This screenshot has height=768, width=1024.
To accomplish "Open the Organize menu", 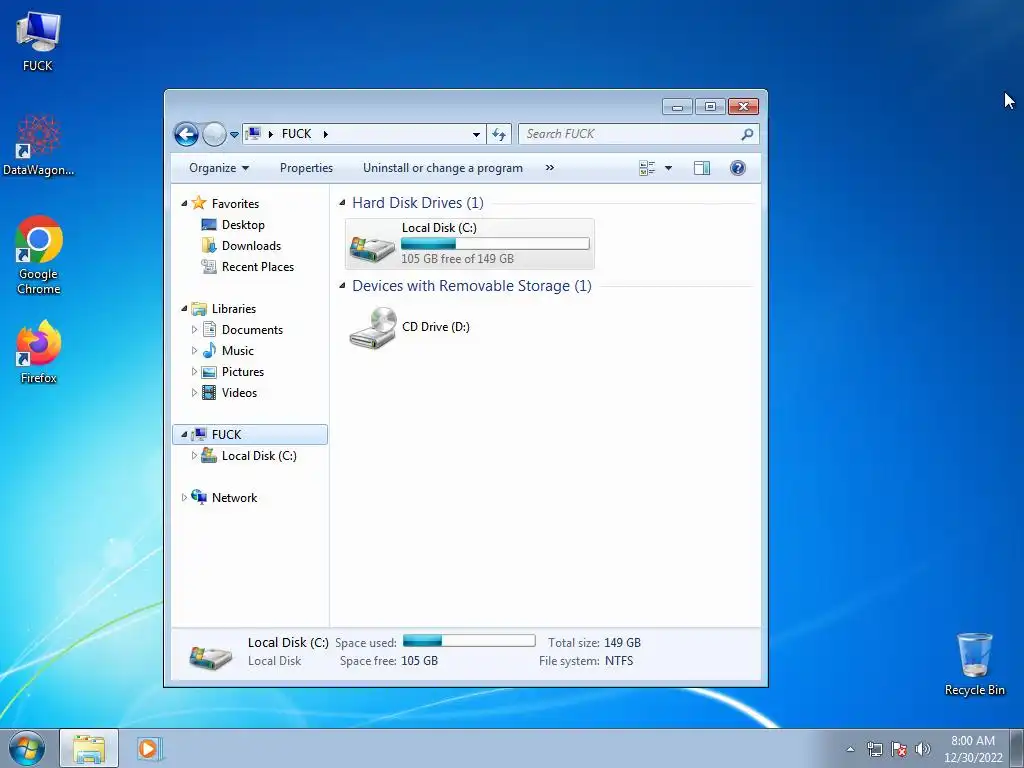I will pyautogui.click(x=219, y=168).
